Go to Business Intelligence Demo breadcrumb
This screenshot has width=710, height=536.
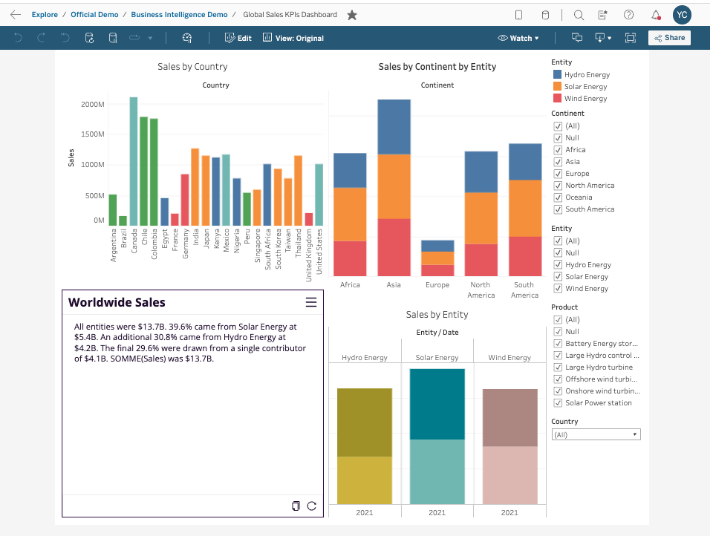(x=179, y=14)
